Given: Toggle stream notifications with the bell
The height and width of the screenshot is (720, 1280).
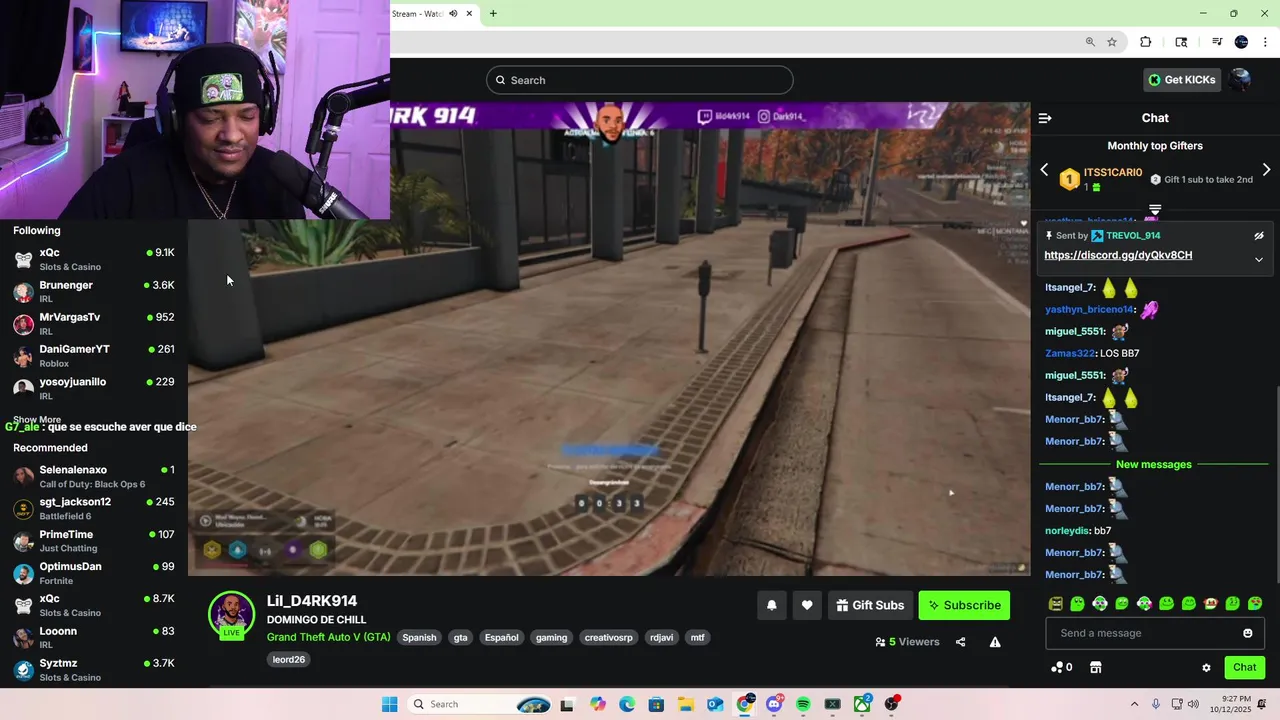Looking at the screenshot, I should pos(771,605).
